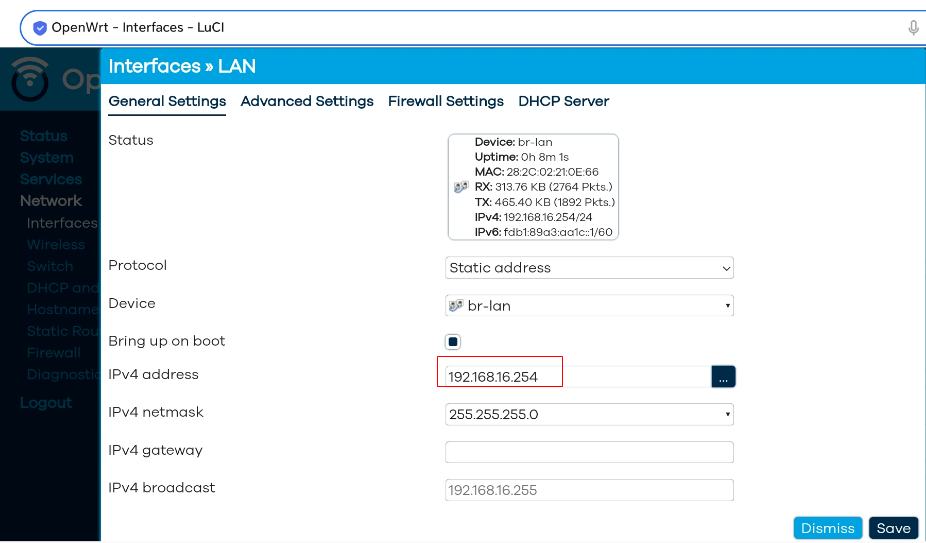Go to Switch in sidebar
Image resolution: width=926 pixels, height=543 pixels.
(50, 266)
